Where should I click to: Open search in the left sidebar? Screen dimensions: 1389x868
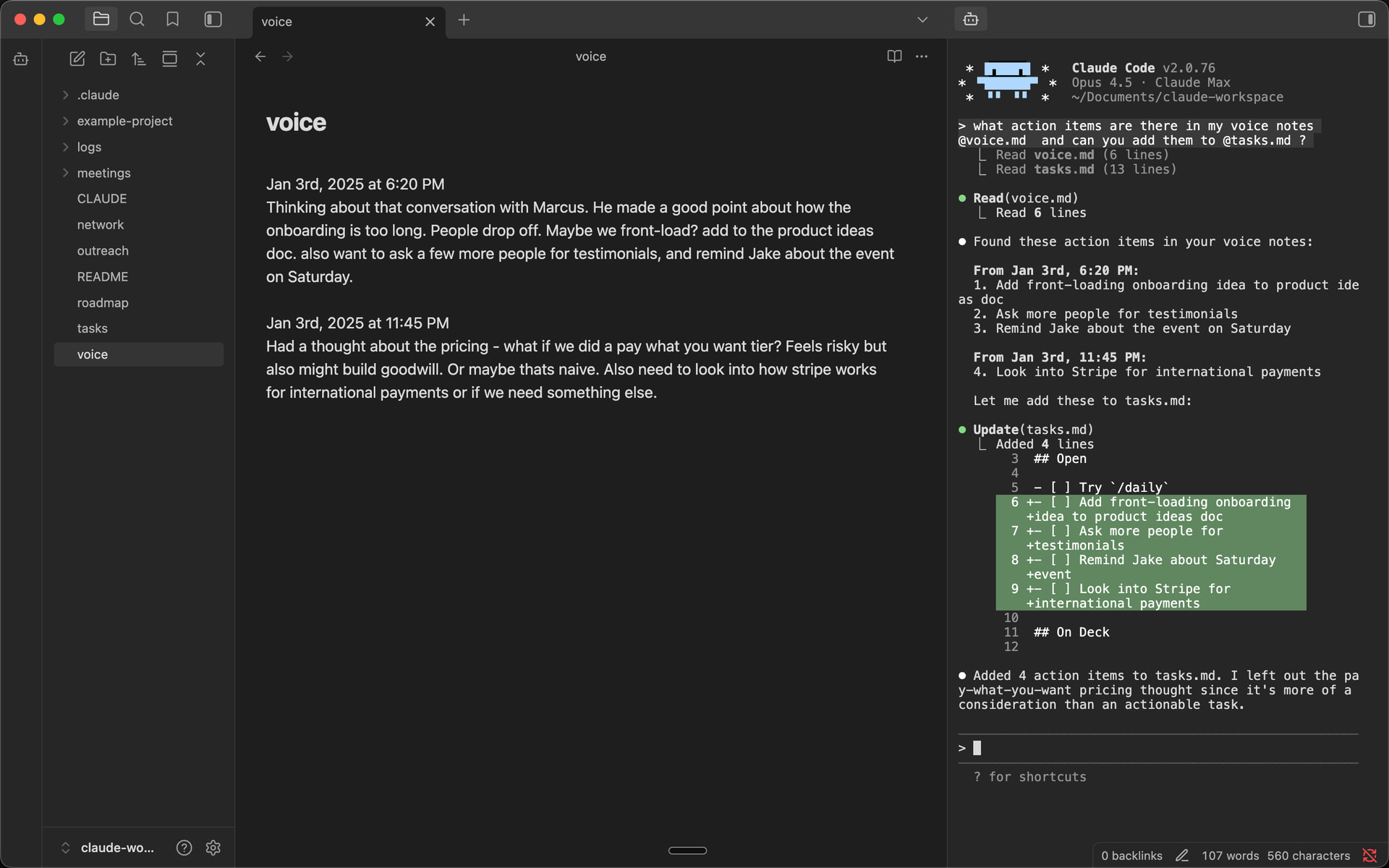[136, 20]
